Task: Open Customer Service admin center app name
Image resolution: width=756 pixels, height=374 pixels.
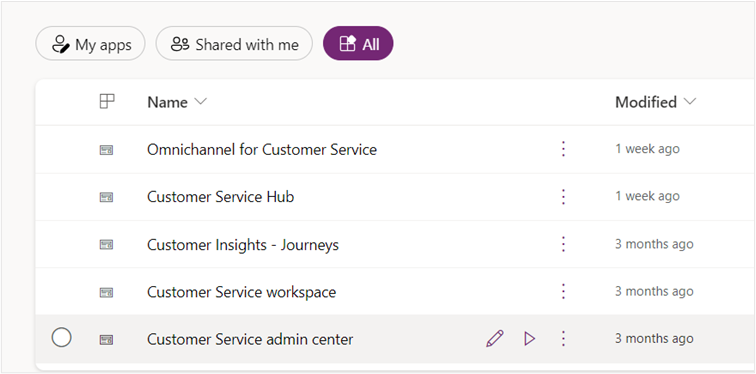Action: pyautogui.click(x=250, y=339)
